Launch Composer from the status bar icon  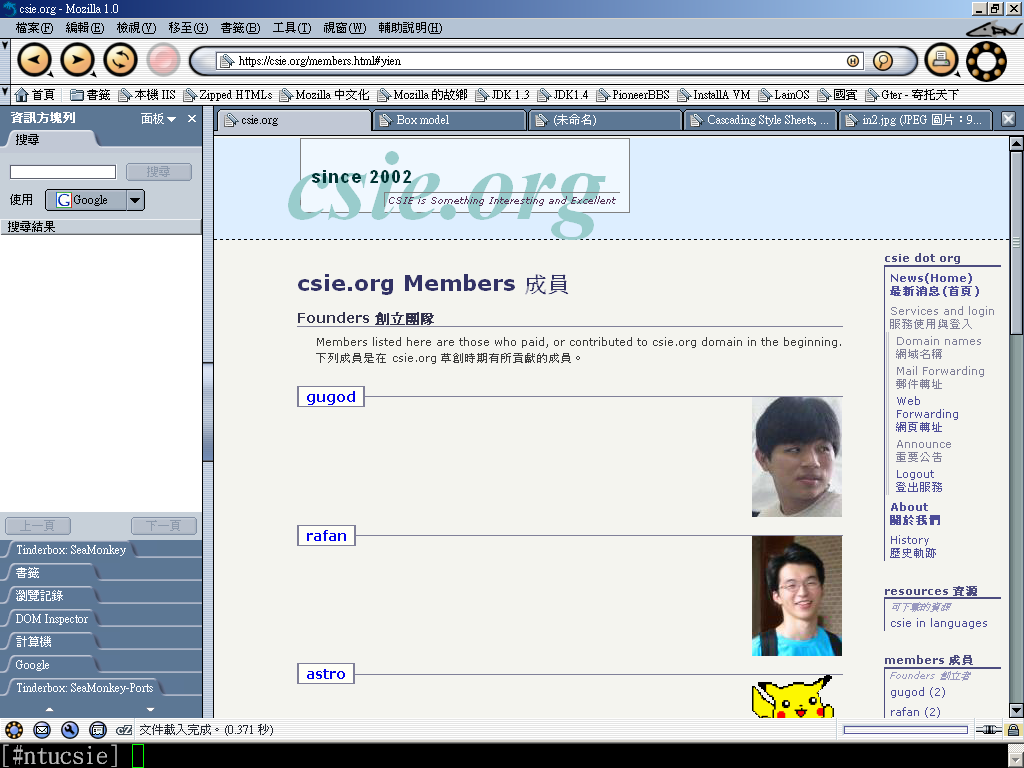pyautogui.click(x=70, y=729)
